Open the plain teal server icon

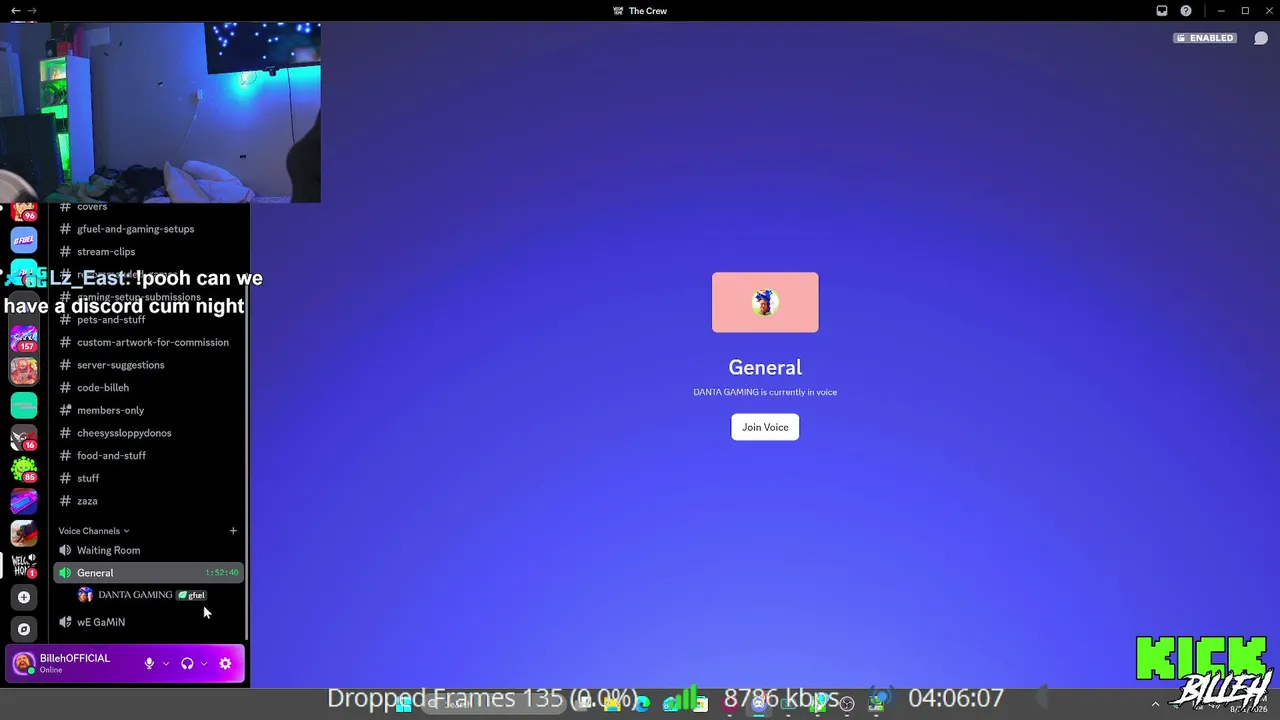pyautogui.click(x=24, y=405)
